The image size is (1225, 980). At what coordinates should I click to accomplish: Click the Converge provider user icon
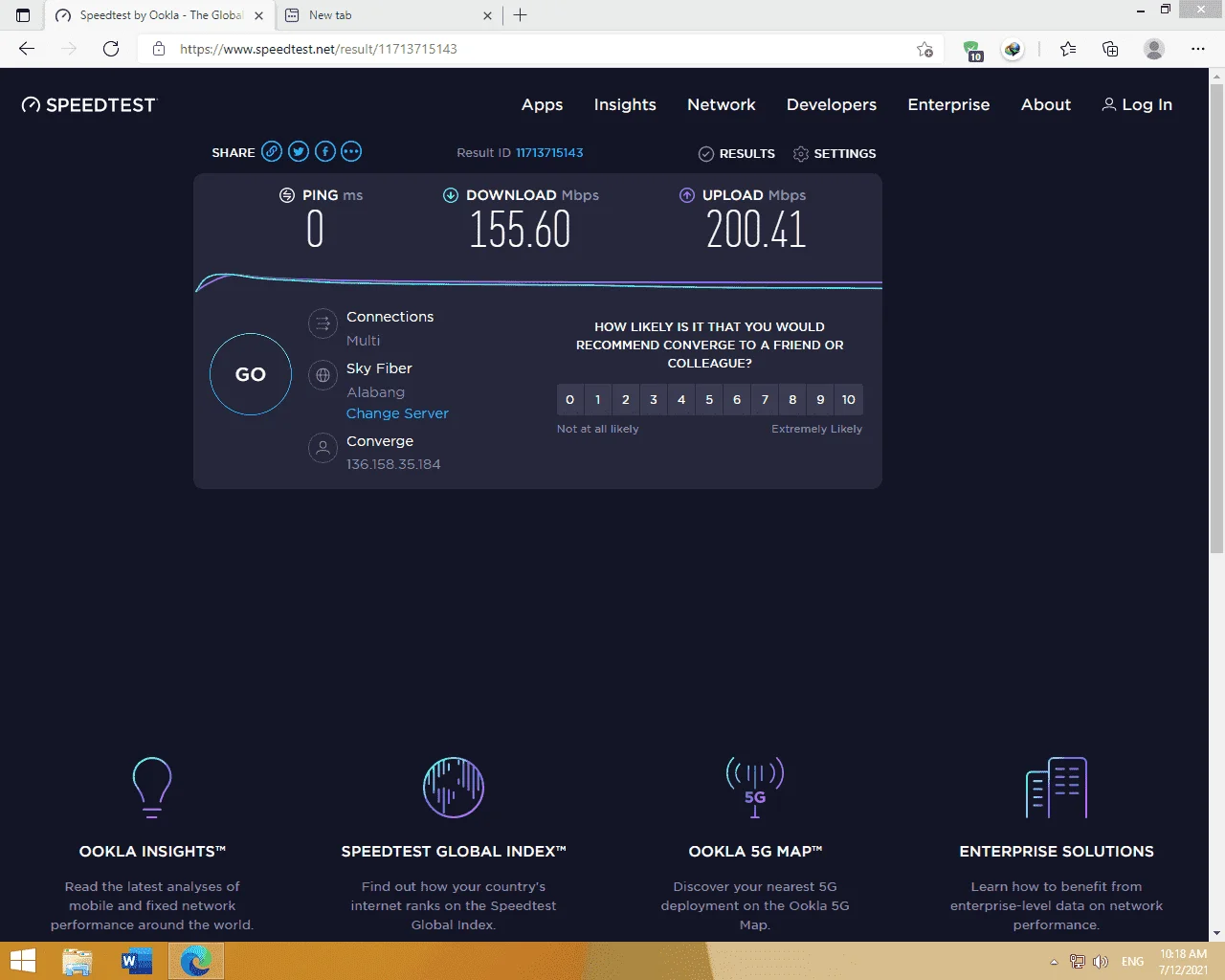323,448
